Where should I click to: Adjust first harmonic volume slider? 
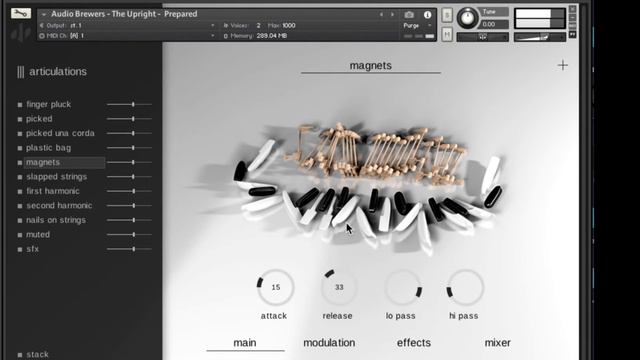click(x=129, y=191)
